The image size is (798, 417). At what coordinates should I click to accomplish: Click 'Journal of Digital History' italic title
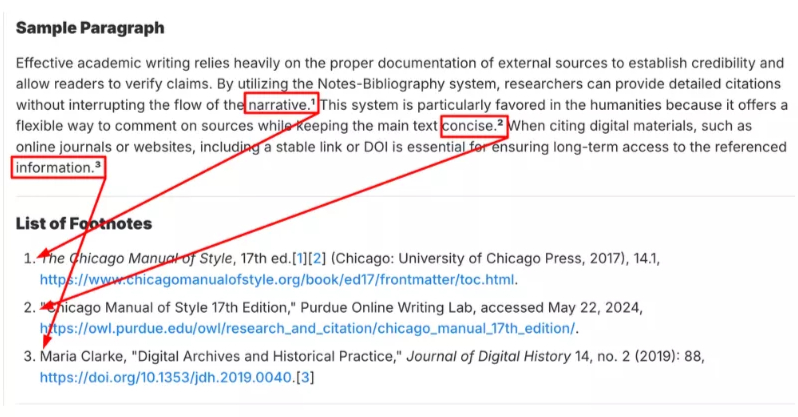pos(489,356)
